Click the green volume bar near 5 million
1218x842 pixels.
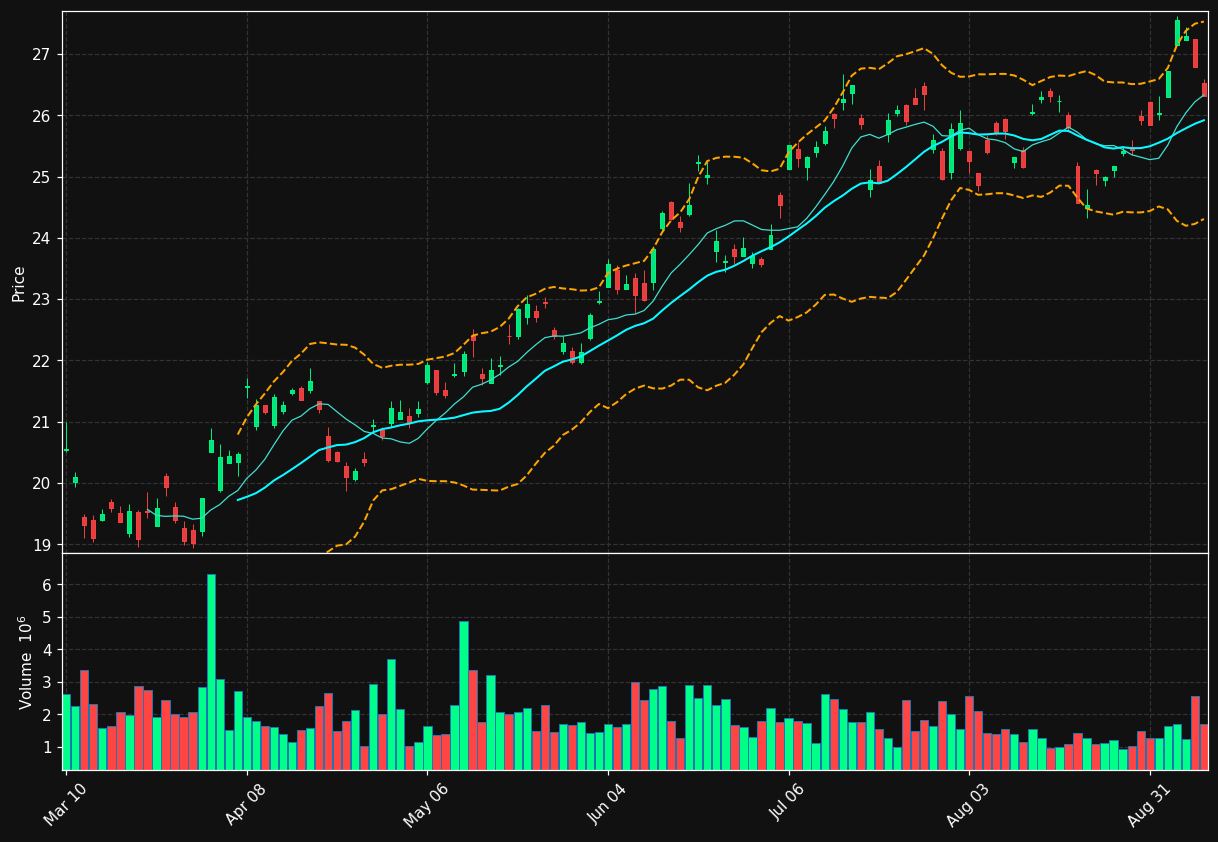coord(464,696)
